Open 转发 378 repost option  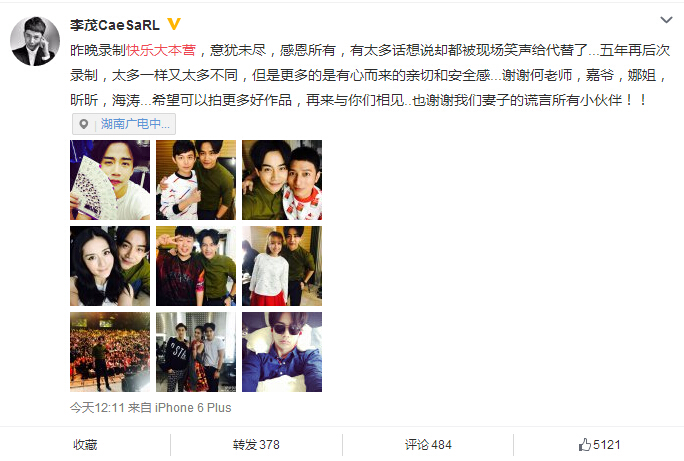(x=256, y=444)
